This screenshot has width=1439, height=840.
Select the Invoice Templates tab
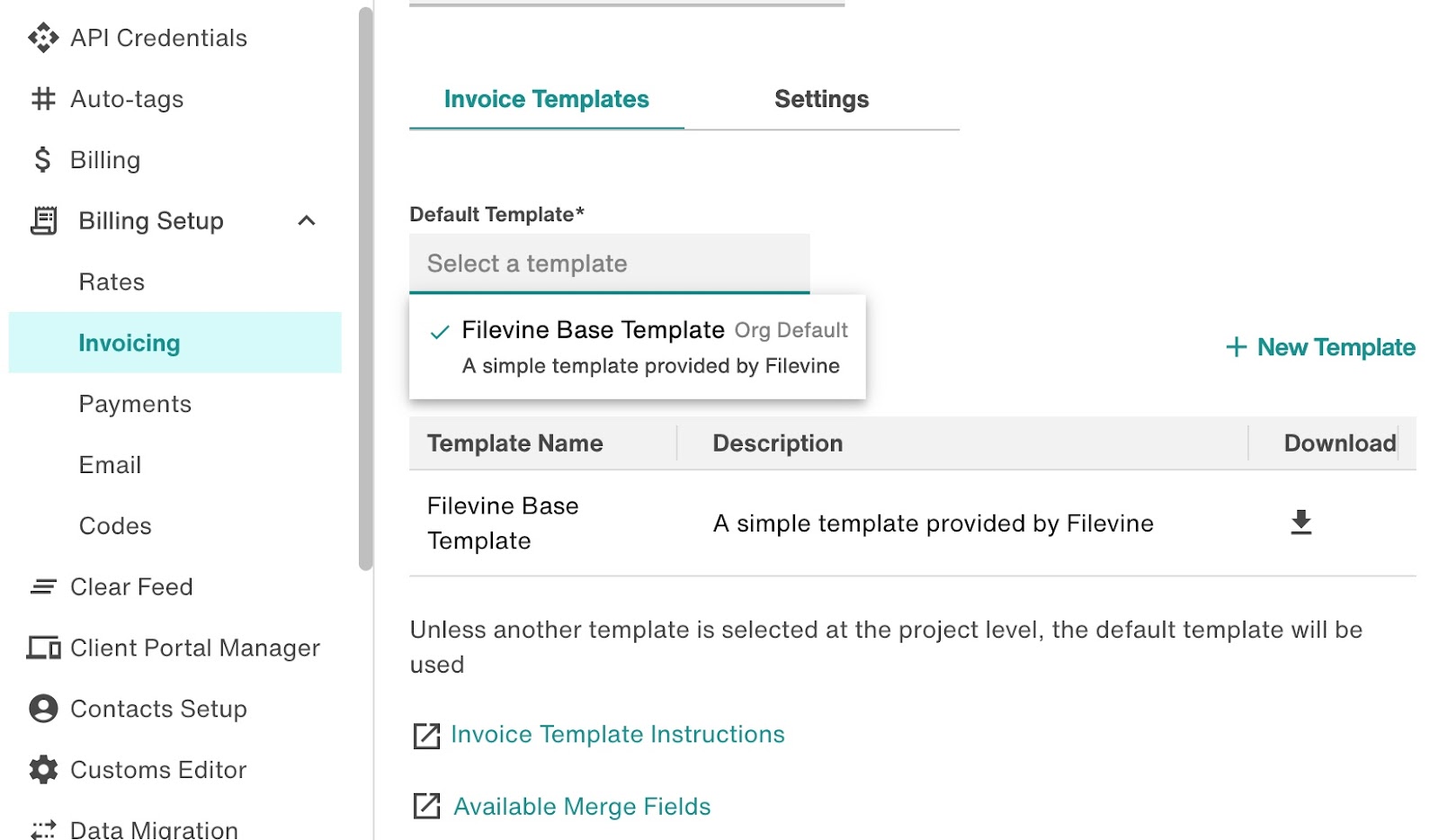click(546, 99)
